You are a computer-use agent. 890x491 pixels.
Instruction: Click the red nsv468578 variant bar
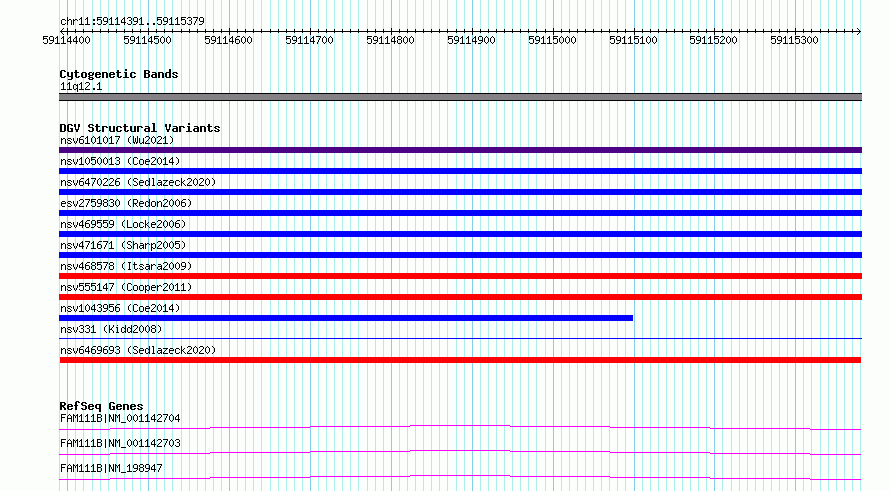460,276
